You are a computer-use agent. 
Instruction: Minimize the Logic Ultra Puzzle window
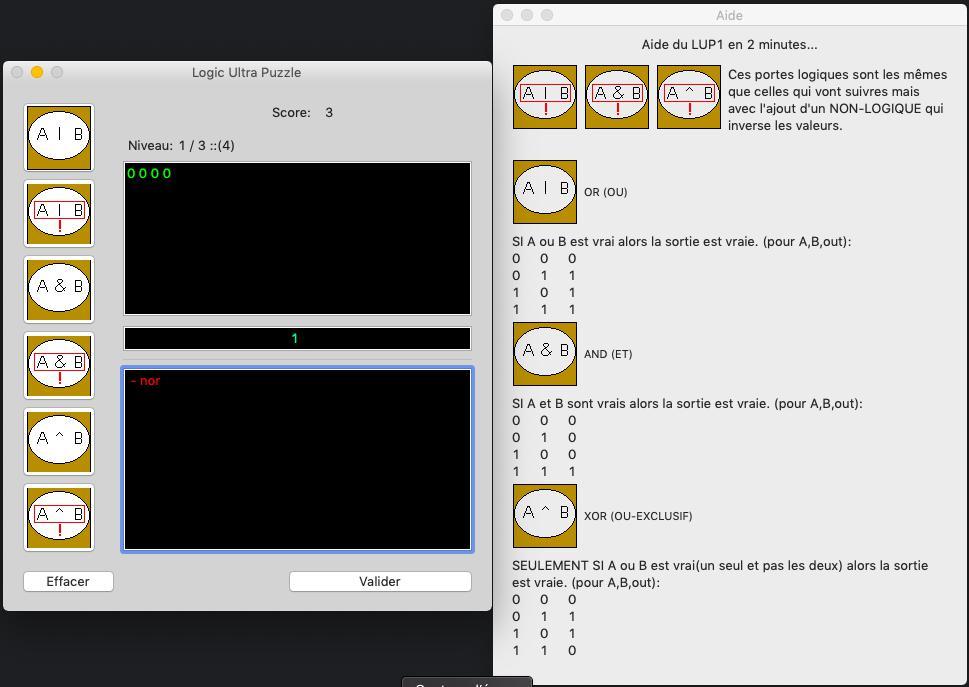pos(37,72)
